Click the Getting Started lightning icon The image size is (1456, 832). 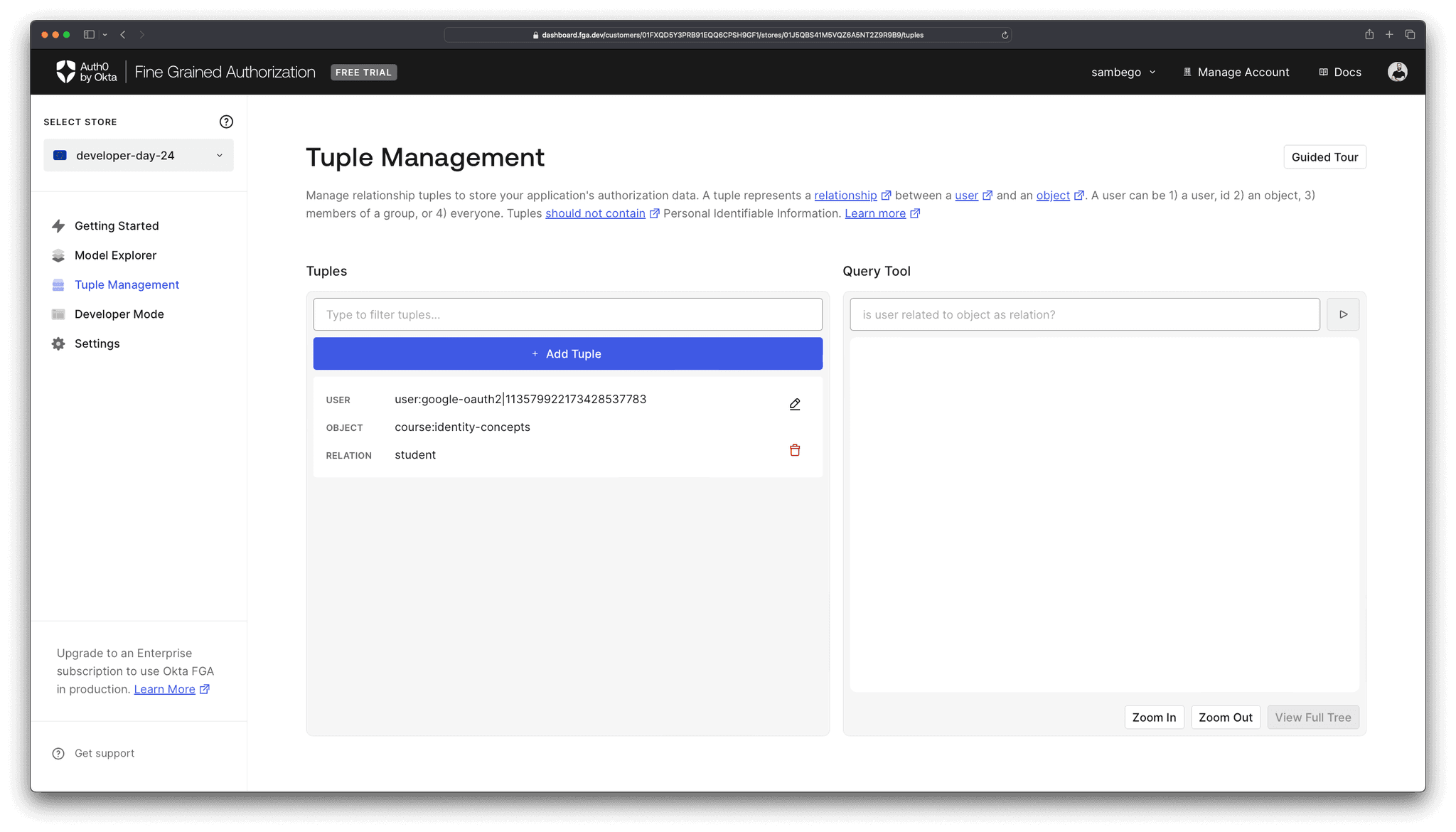[x=58, y=225]
